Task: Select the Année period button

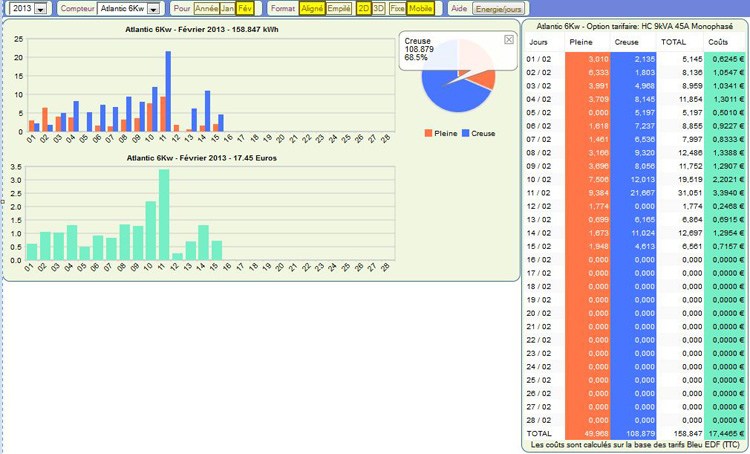Action: (x=207, y=8)
